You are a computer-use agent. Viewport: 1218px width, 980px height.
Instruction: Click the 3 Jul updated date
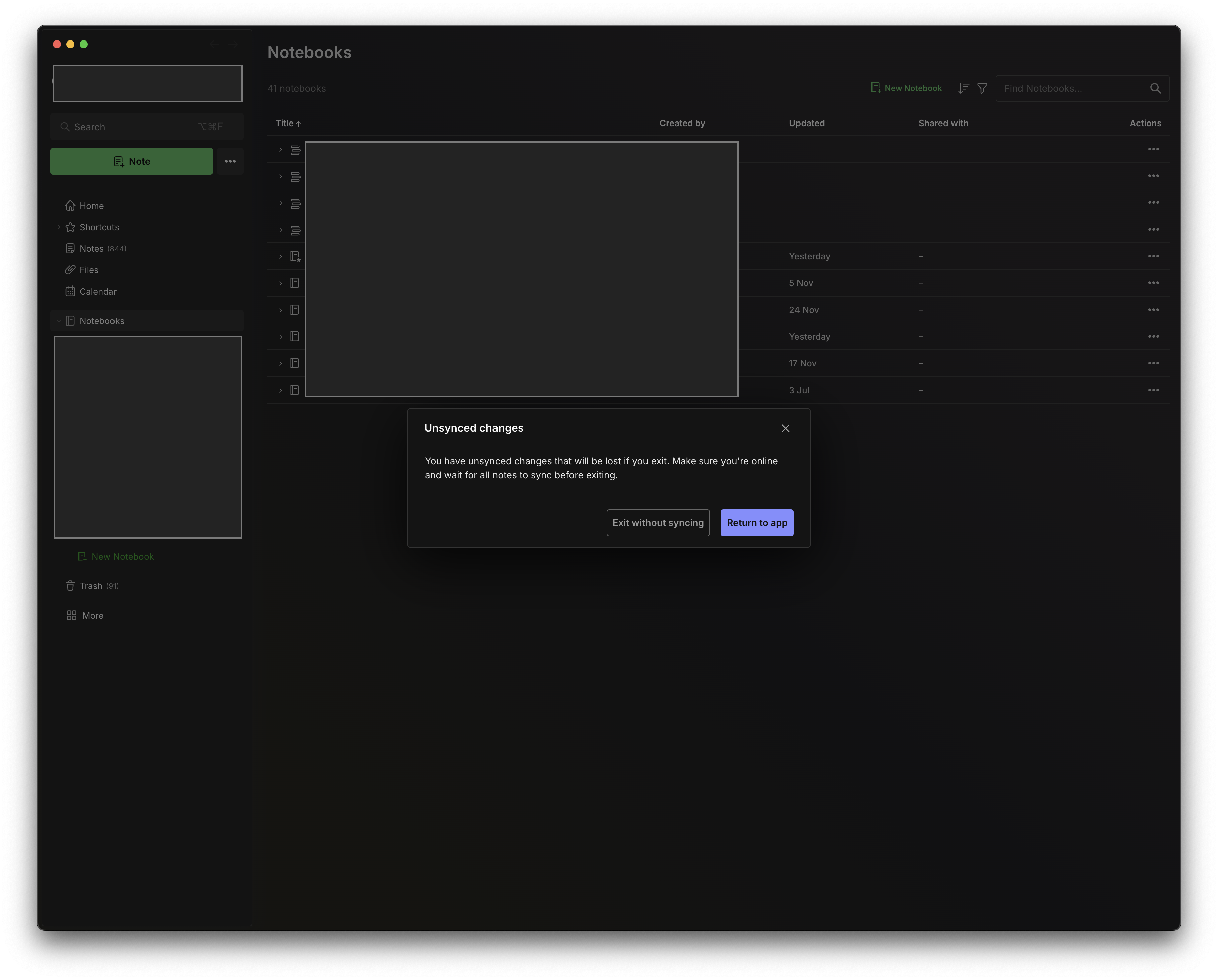[799, 390]
